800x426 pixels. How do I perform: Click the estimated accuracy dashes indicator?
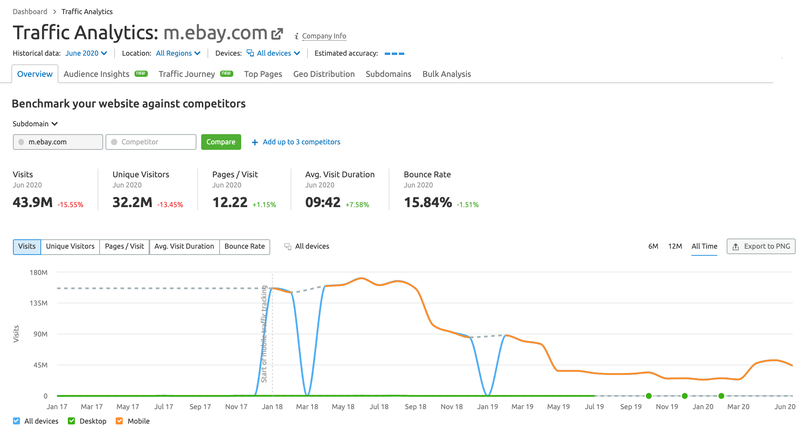coord(394,53)
